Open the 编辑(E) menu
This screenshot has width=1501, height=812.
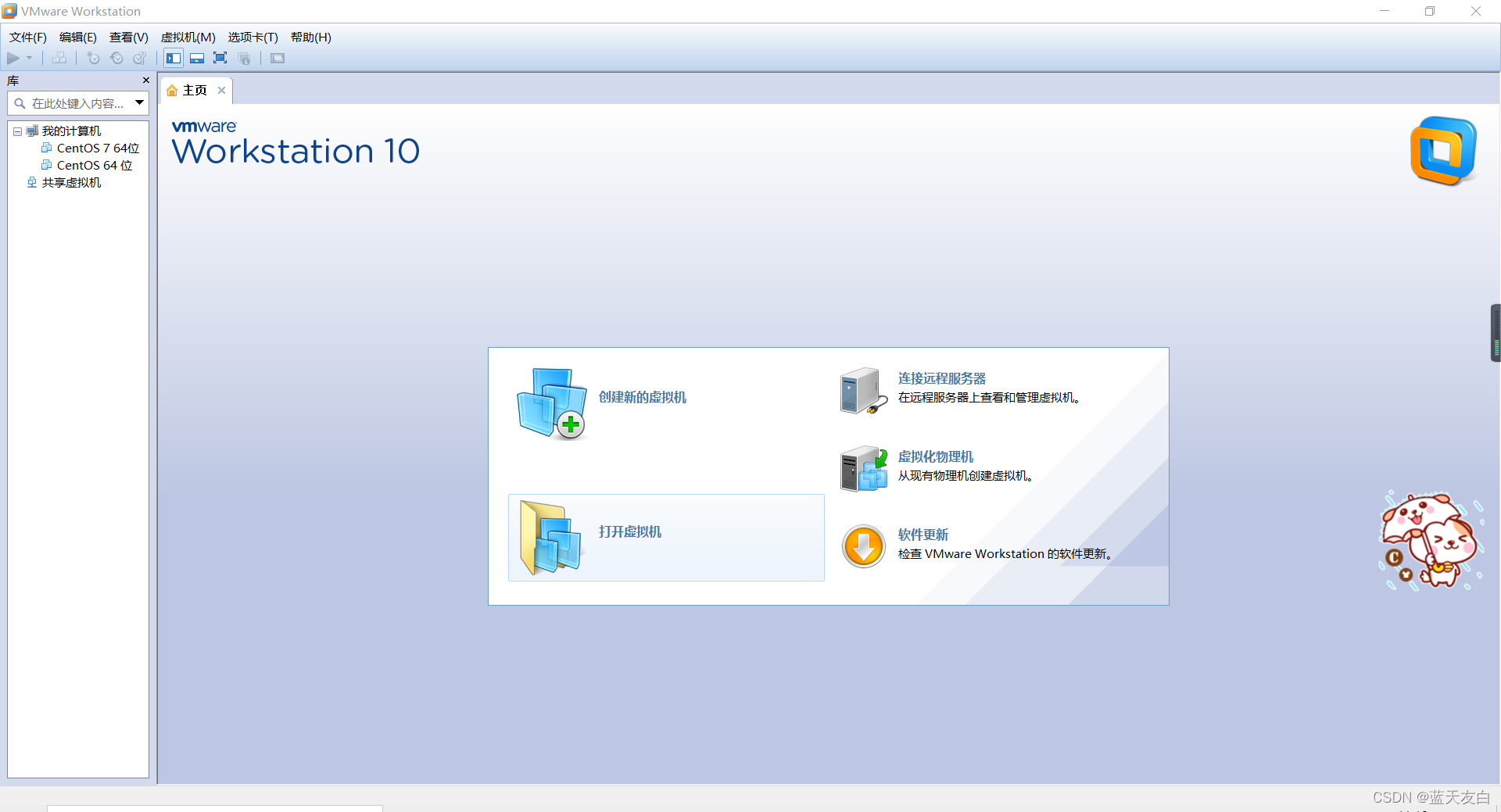point(78,38)
